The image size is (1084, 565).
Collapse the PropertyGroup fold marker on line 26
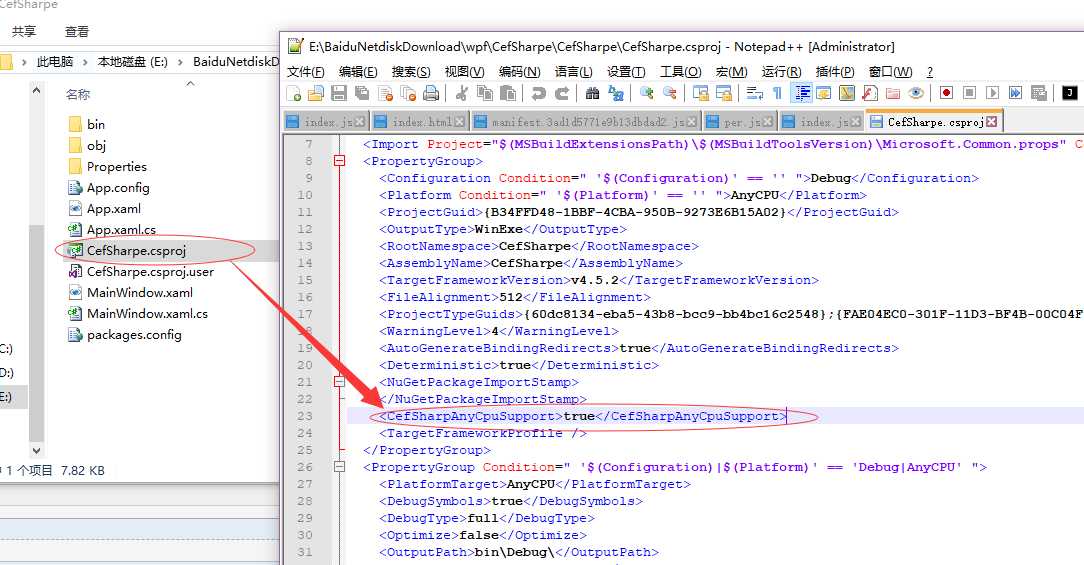pyautogui.click(x=339, y=467)
